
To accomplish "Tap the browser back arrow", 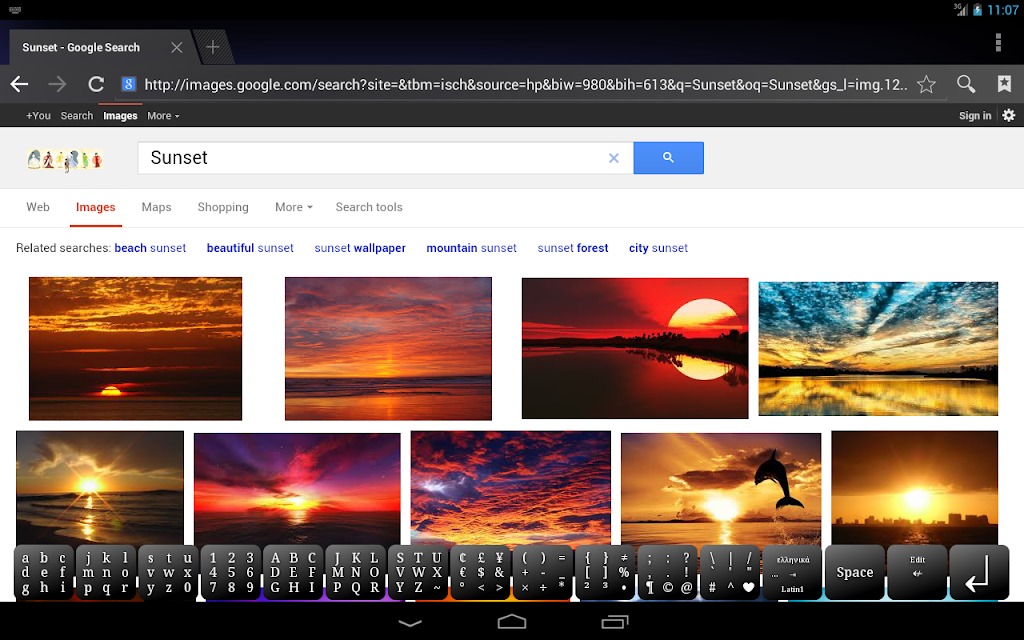I will (x=19, y=85).
